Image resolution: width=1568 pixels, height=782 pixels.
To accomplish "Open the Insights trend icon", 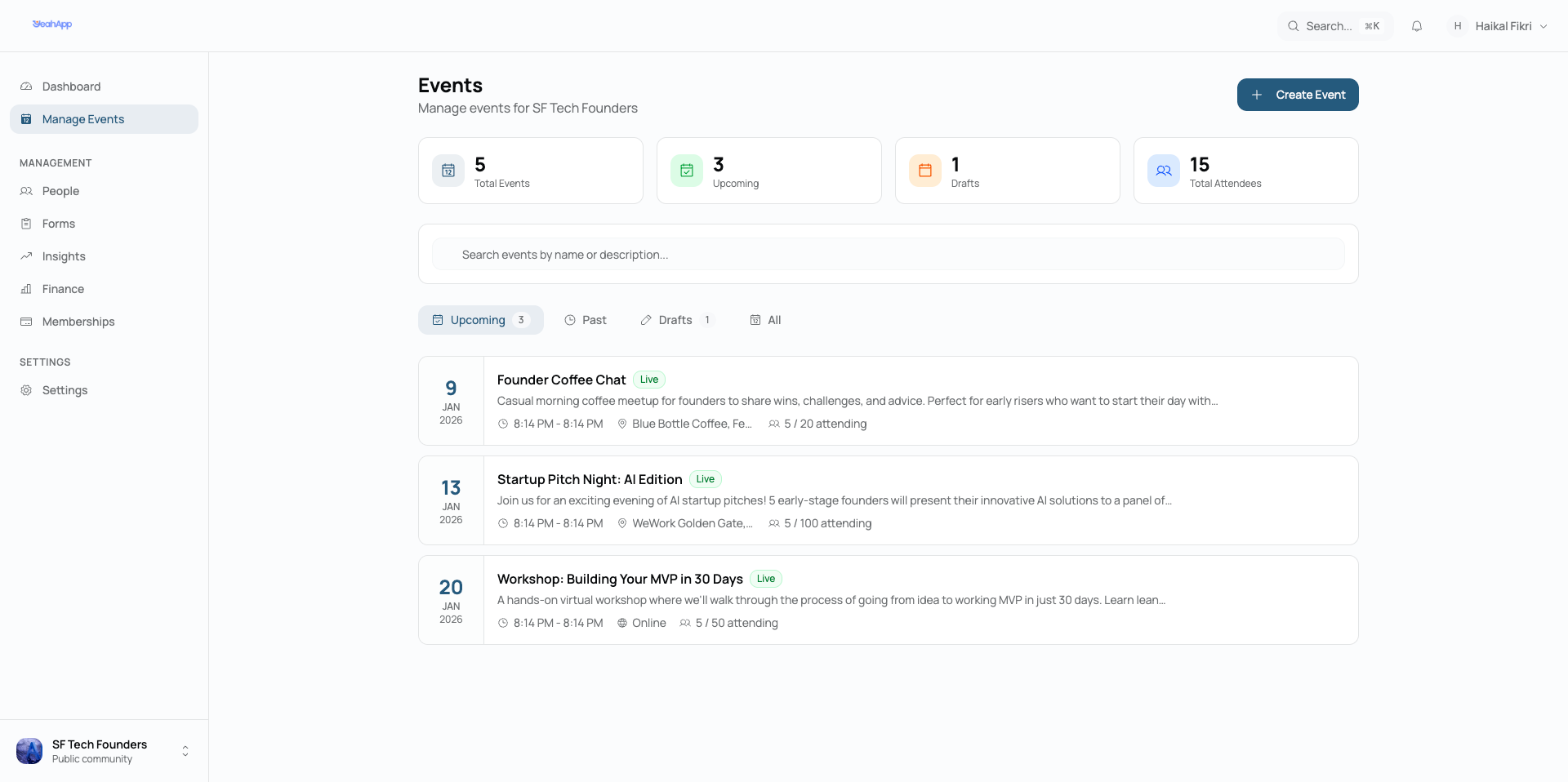I will [26, 256].
